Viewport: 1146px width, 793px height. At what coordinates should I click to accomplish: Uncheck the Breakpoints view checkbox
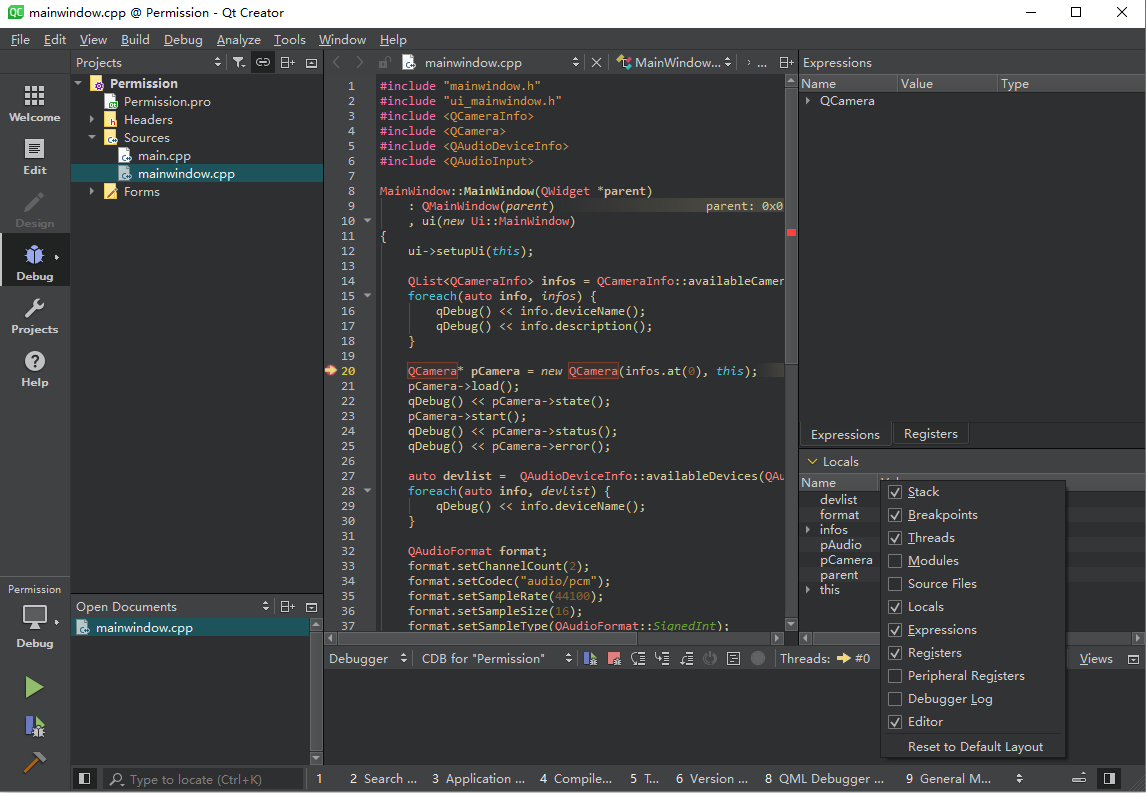[x=895, y=515]
